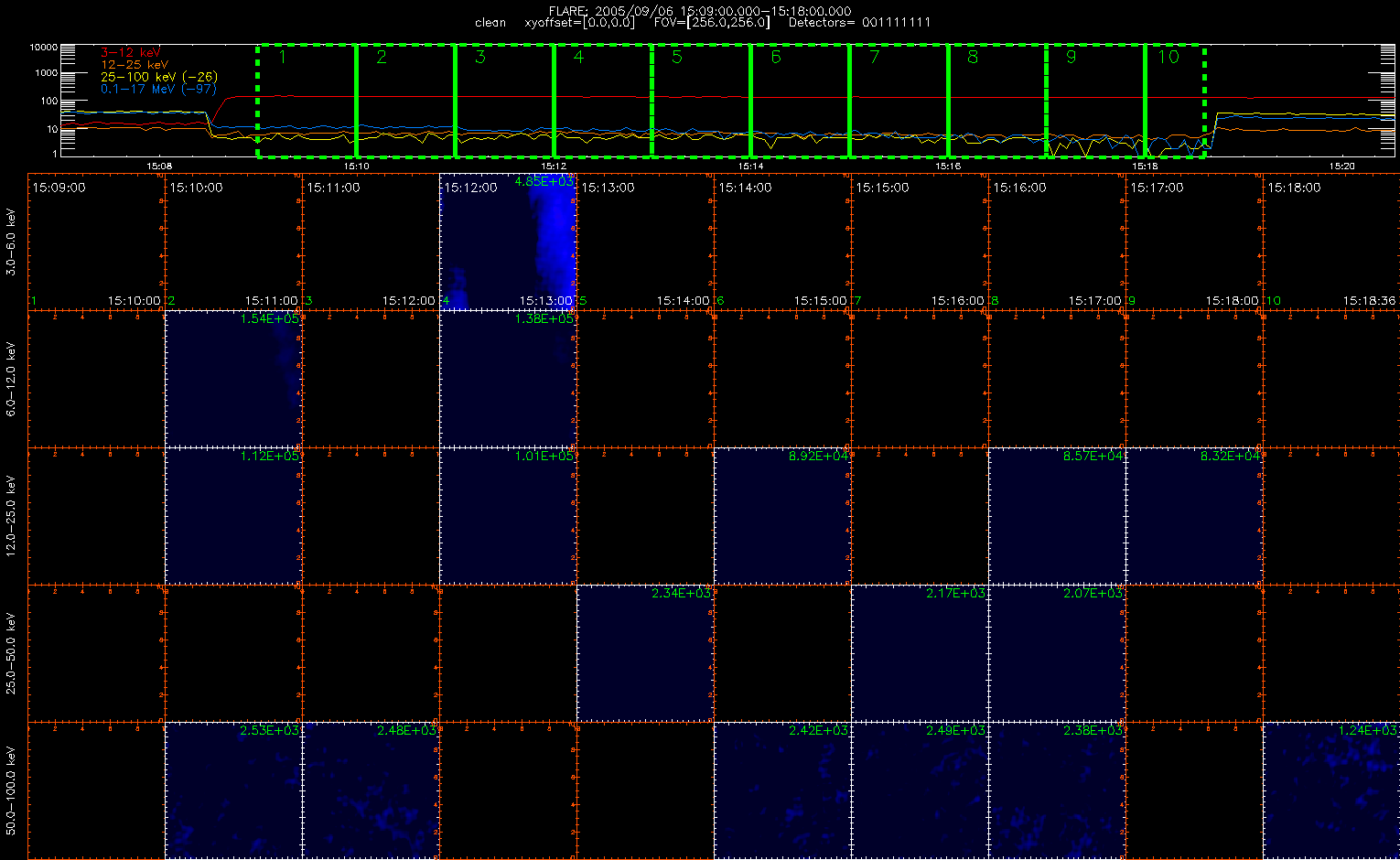Click the 50.0-100.0 keV row label
The height and width of the screenshot is (860, 1400).
click(11, 790)
